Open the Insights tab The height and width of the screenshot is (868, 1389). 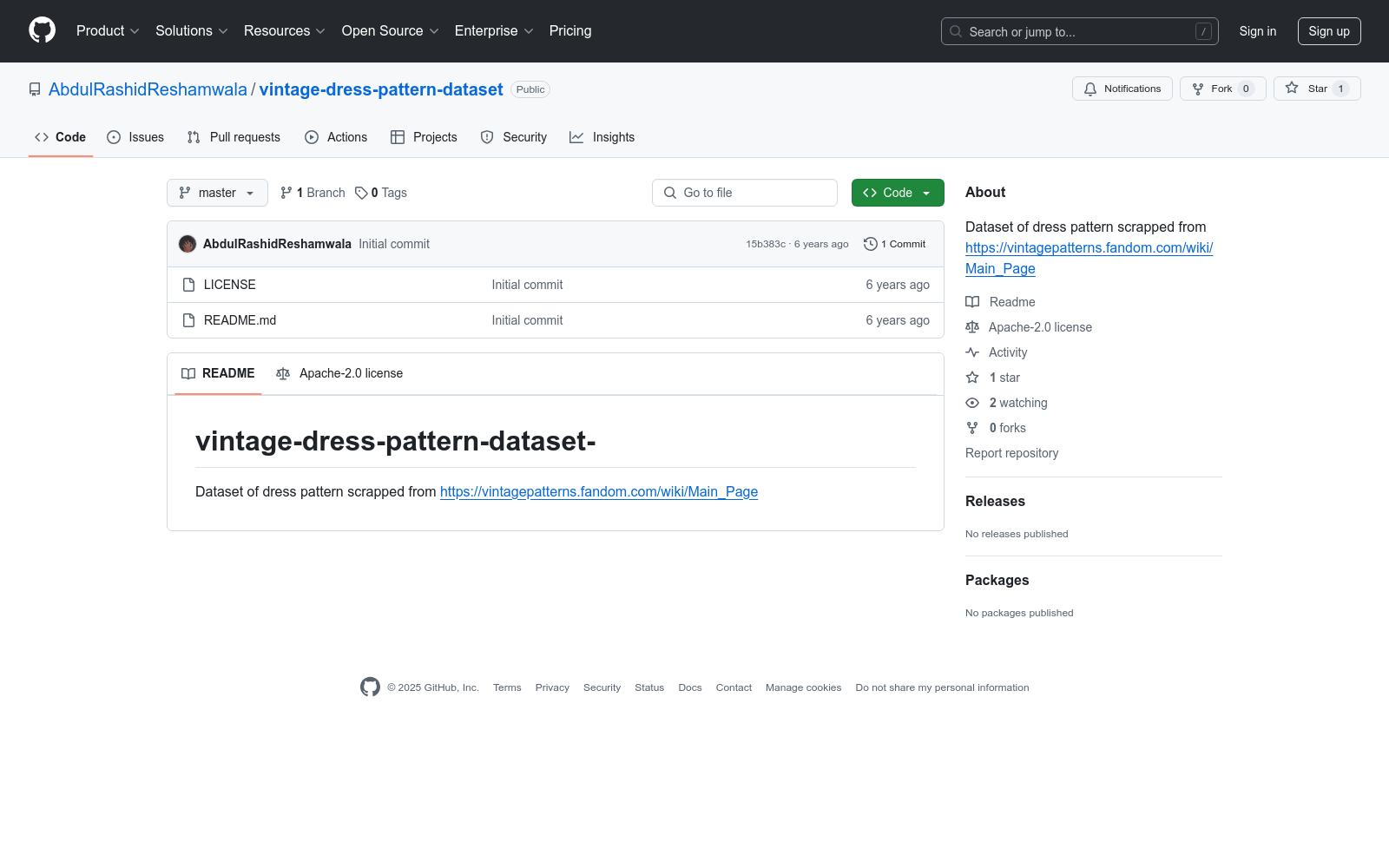[602, 137]
